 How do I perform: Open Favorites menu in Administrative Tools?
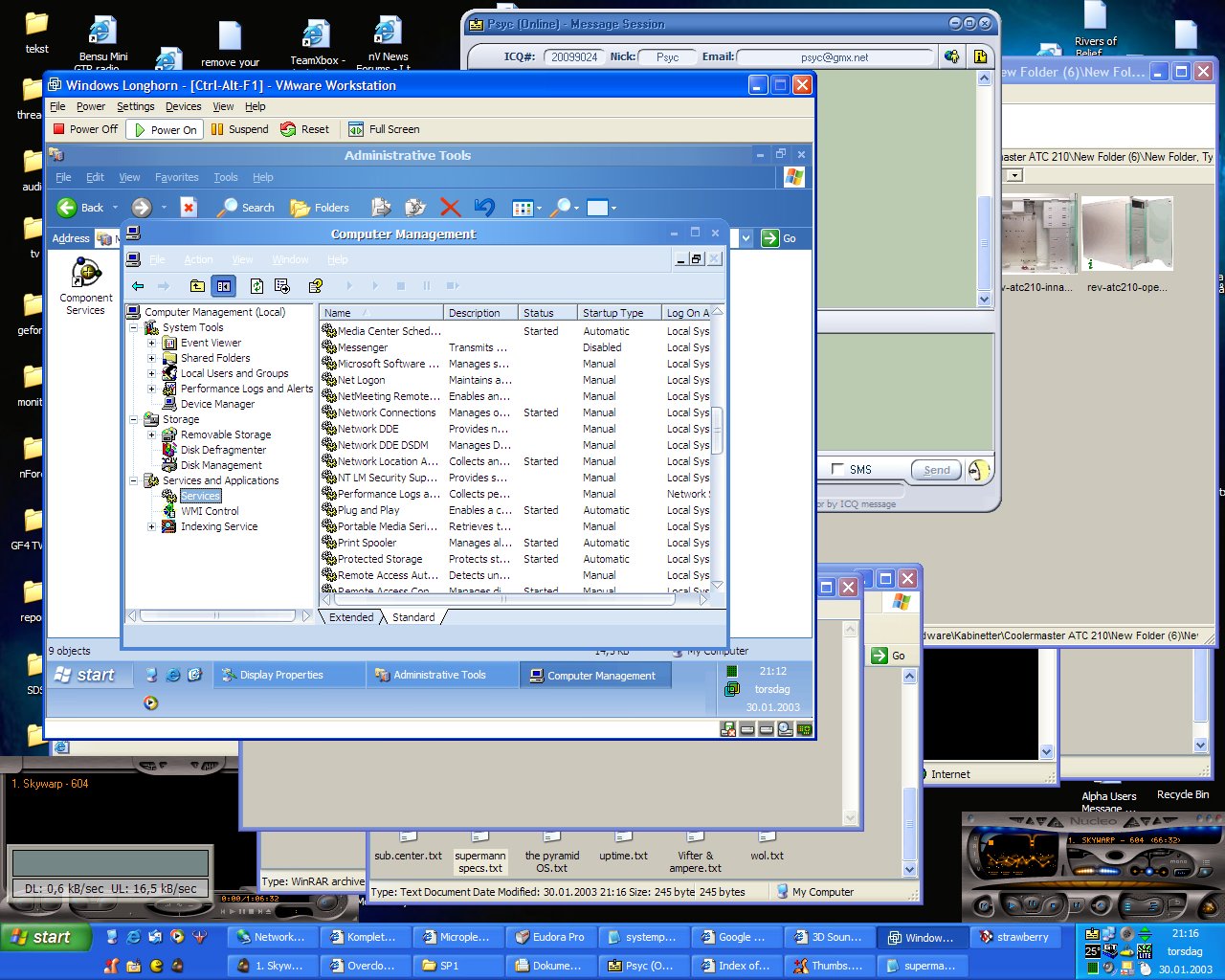(x=177, y=177)
